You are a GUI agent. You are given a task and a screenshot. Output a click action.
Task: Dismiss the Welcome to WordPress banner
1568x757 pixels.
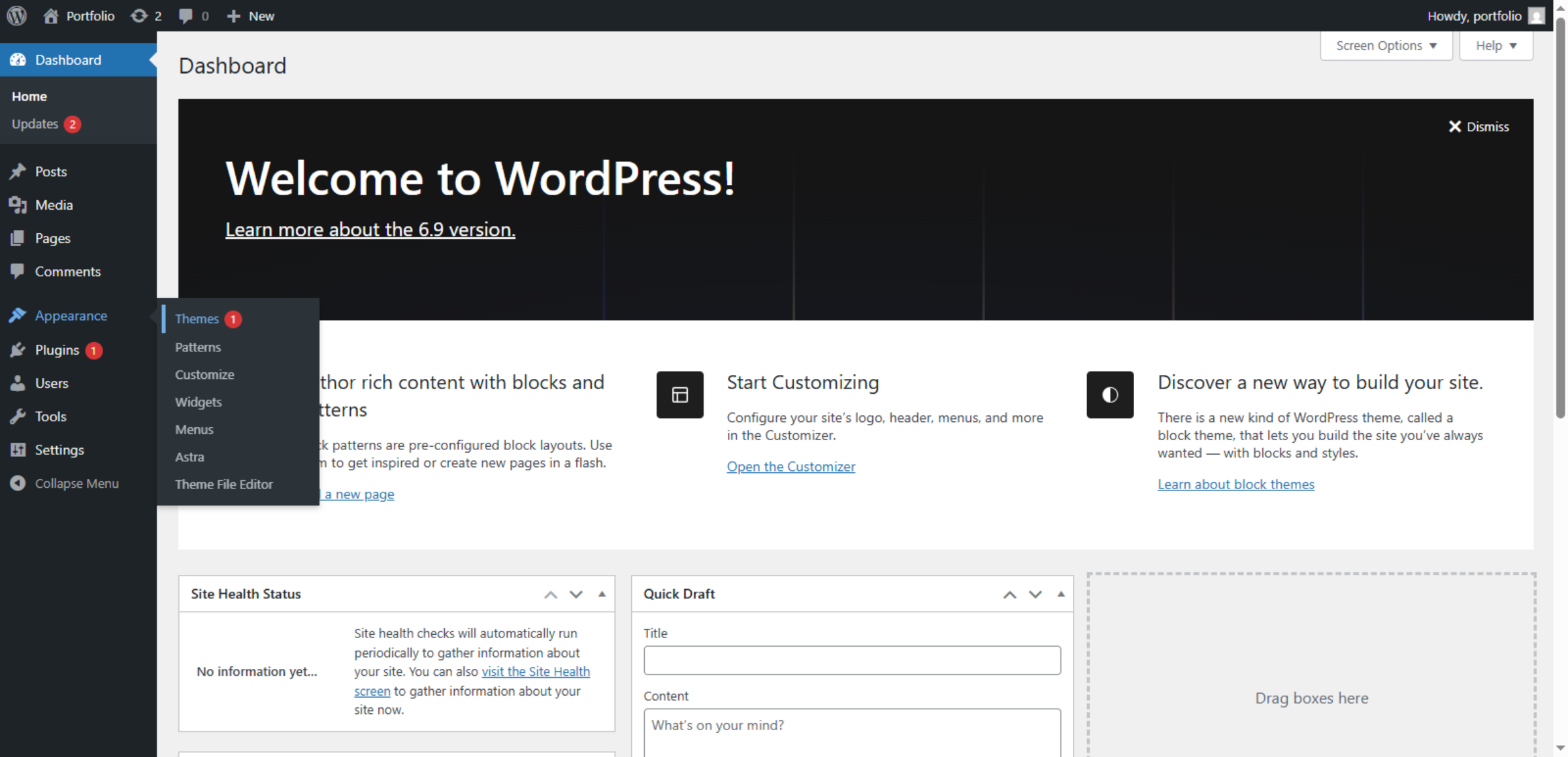(x=1479, y=126)
